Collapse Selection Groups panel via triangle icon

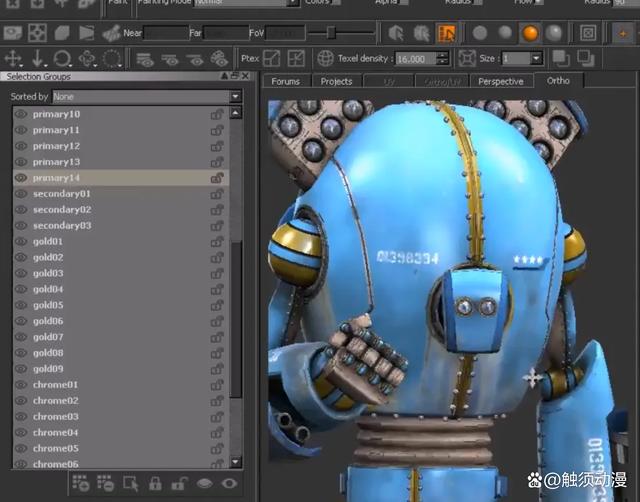pos(224,76)
